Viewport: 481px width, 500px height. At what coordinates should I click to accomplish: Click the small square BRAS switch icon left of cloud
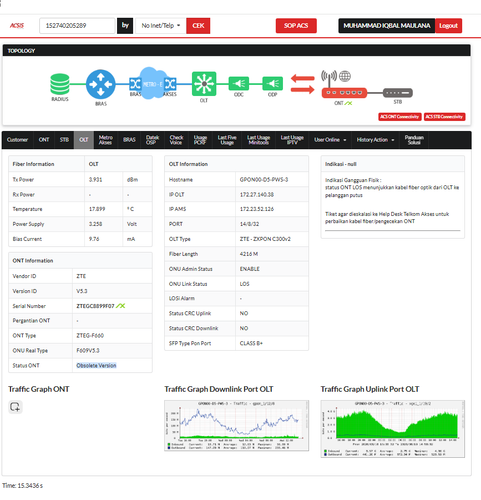(x=135, y=84)
